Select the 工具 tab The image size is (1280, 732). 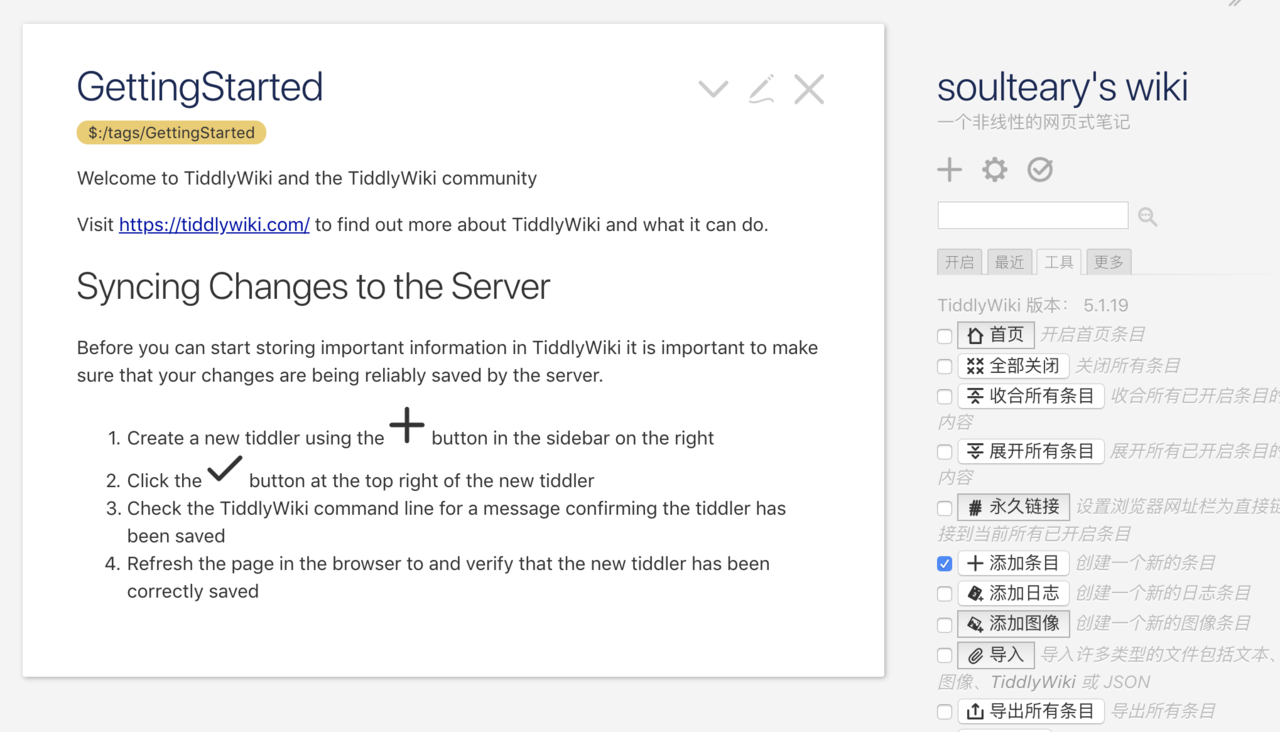pyautogui.click(x=1059, y=262)
